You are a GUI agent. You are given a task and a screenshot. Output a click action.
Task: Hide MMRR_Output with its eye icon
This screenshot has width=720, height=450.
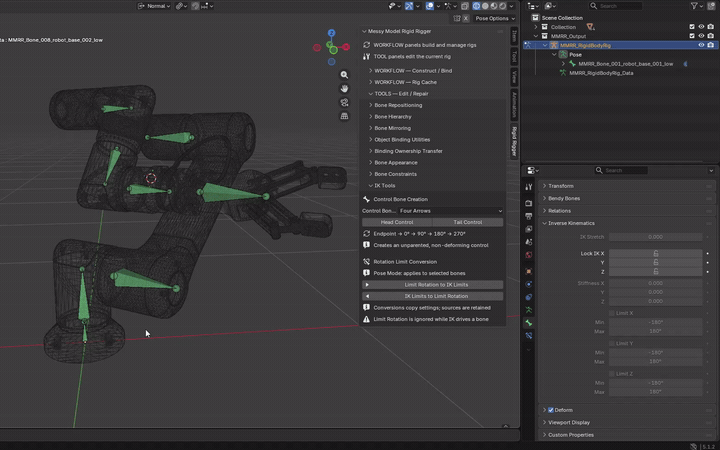pyautogui.click(x=701, y=36)
